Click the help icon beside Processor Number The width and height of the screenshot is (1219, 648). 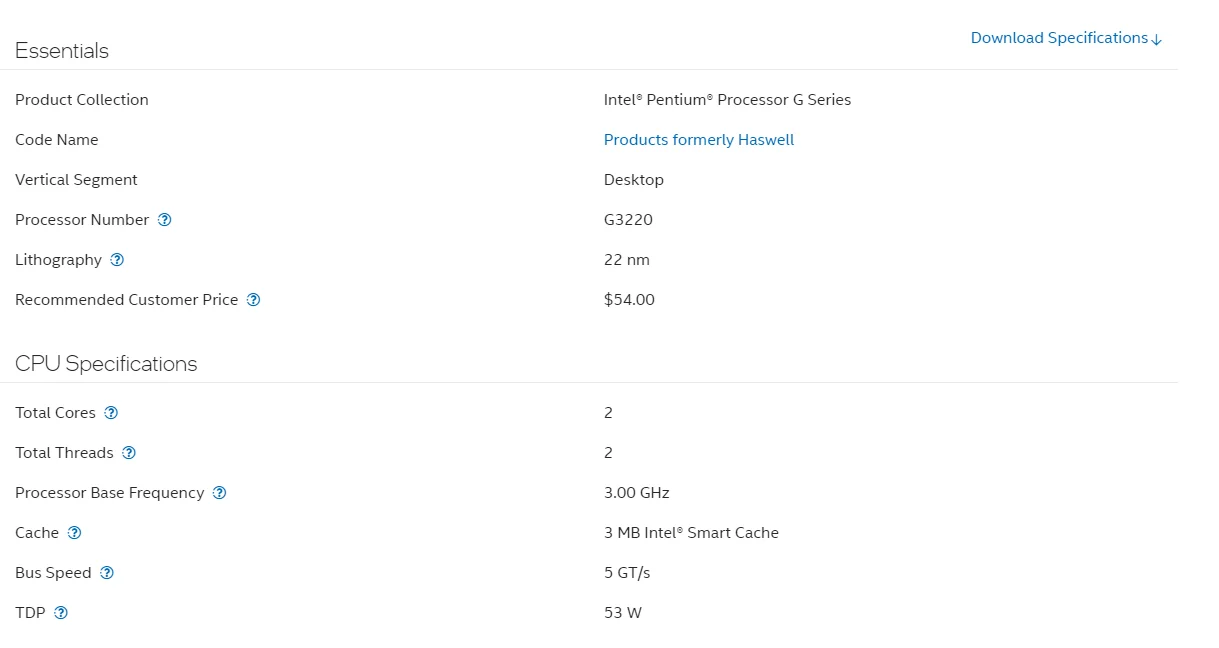click(x=165, y=220)
